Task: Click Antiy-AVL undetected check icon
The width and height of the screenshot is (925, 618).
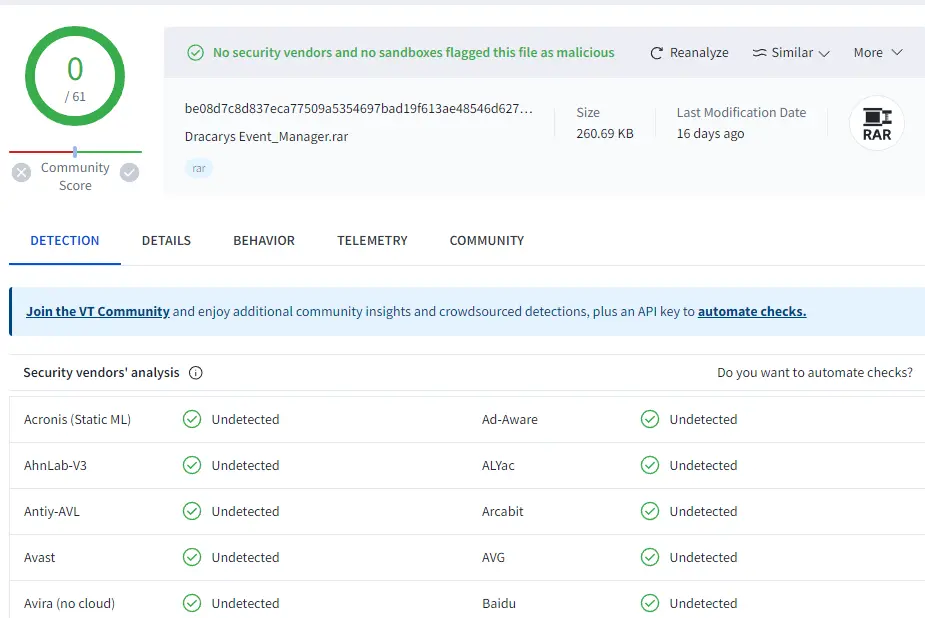Action: tap(192, 511)
